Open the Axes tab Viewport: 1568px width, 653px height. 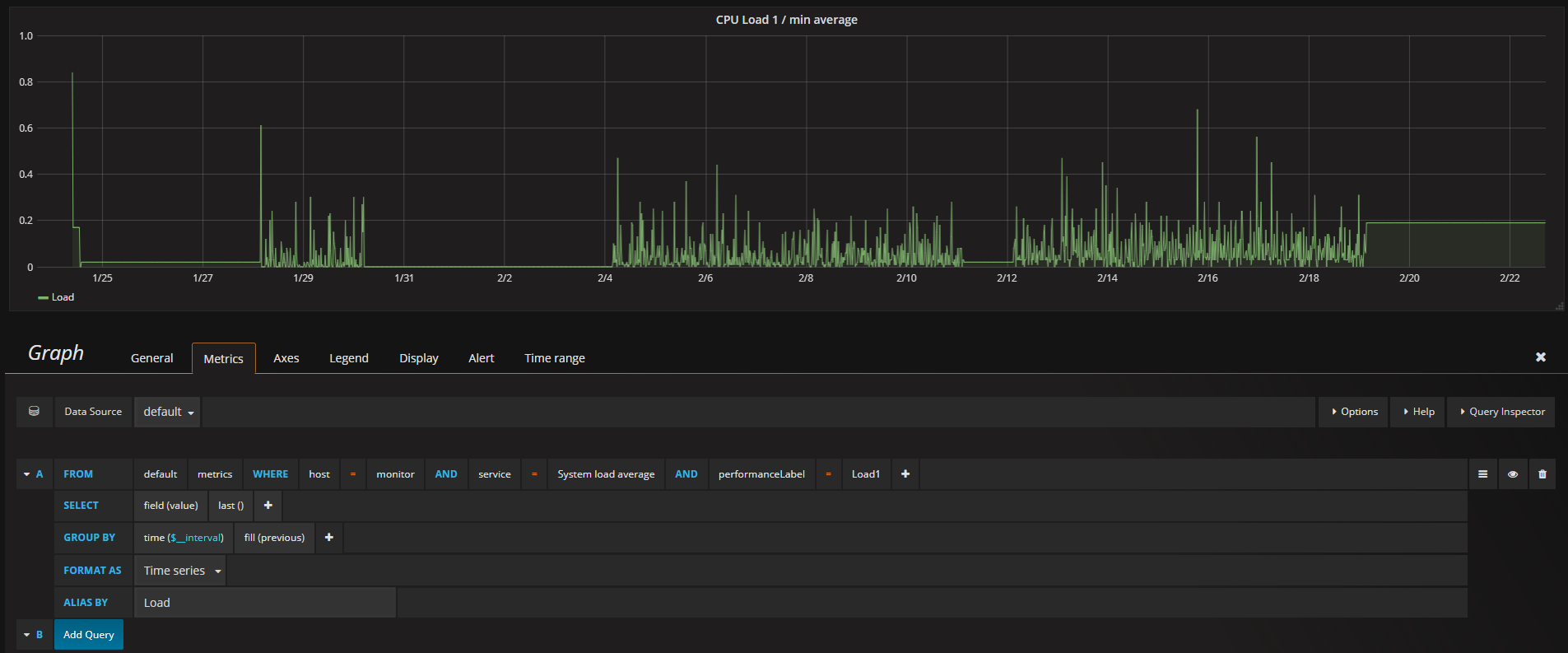pyautogui.click(x=286, y=358)
